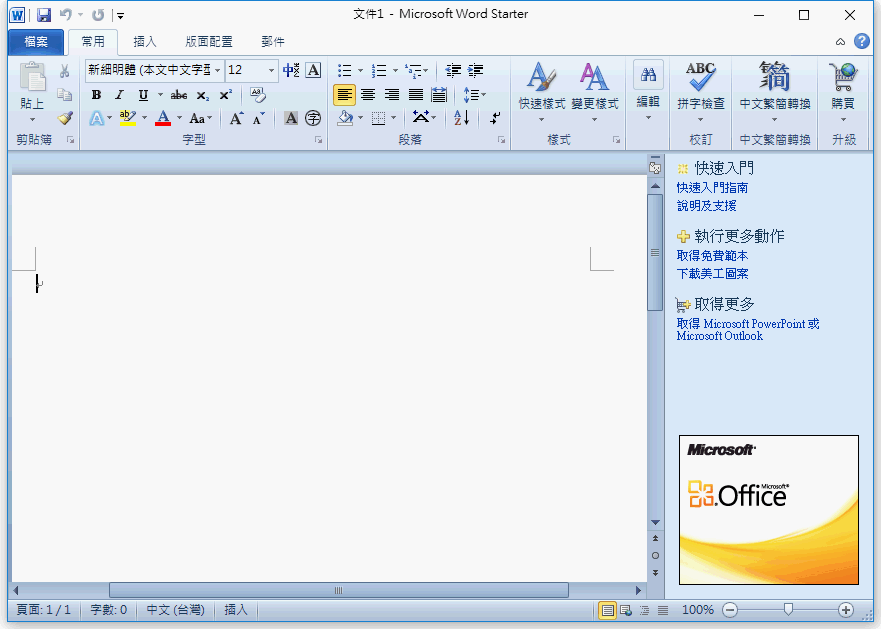Click the Decrease Indent icon
The image size is (881, 629).
[453, 70]
